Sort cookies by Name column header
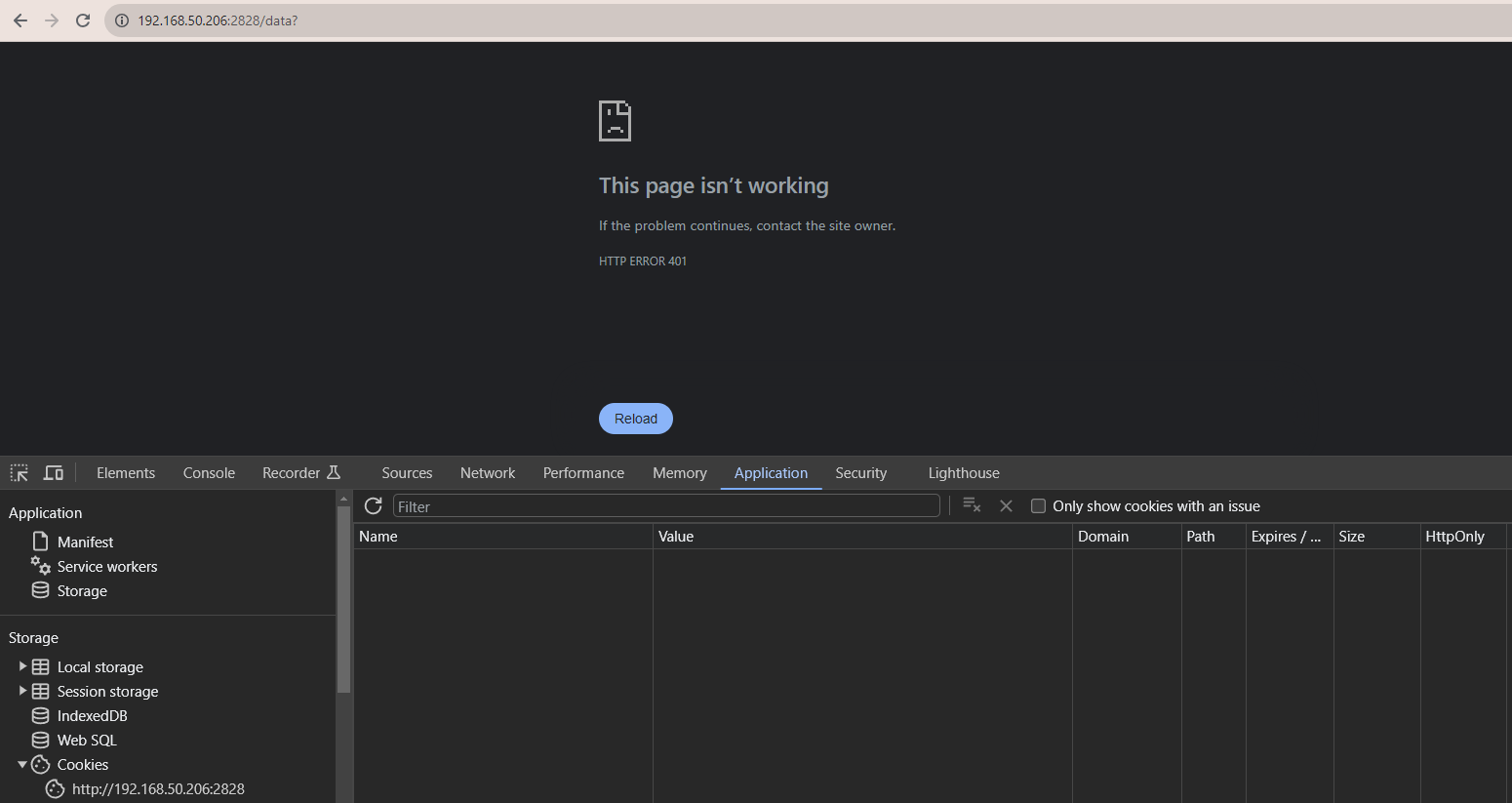The width and height of the screenshot is (1512, 803). pyautogui.click(x=501, y=537)
